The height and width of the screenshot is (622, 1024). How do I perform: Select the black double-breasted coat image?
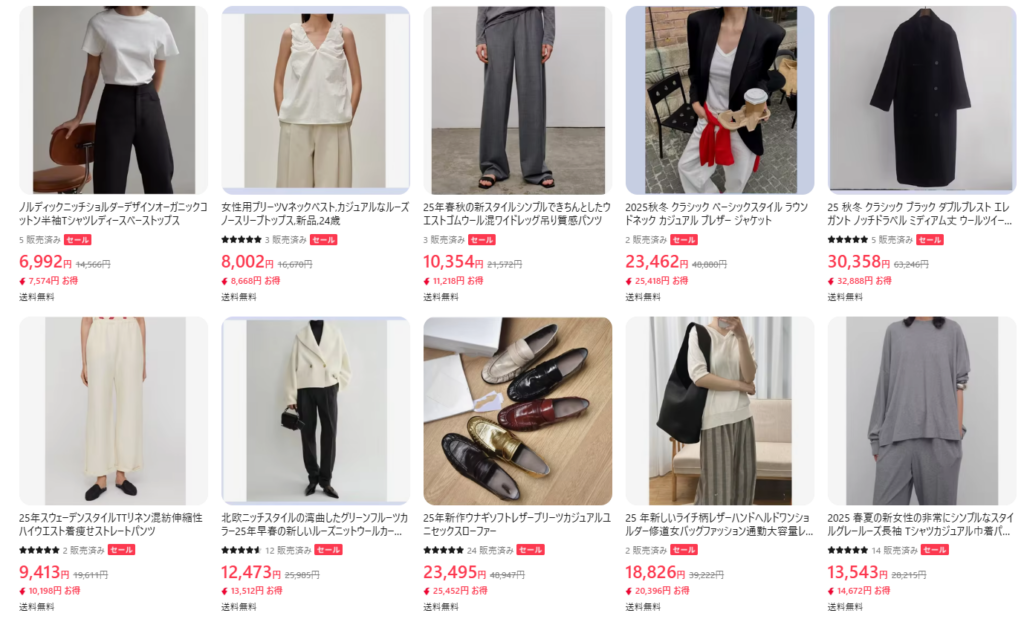922,100
